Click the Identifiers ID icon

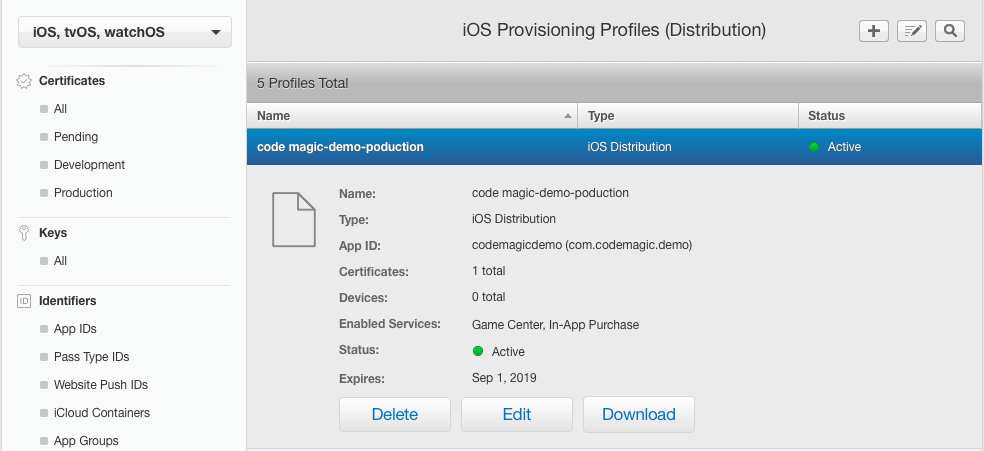point(24,301)
